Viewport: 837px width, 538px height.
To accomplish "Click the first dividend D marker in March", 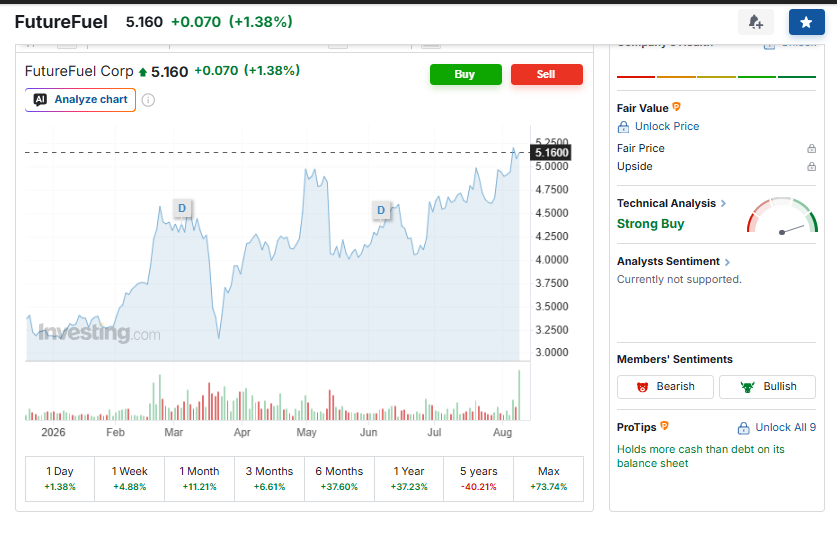I will coord(182,208).
